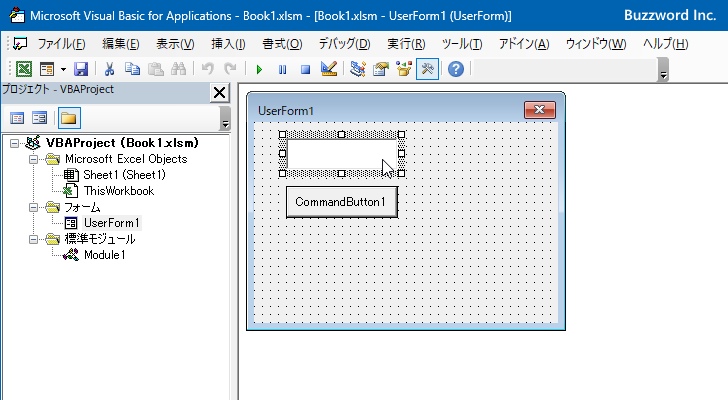
Task: Click the text box top-left sizing handle
Action: tap(282, 135)
